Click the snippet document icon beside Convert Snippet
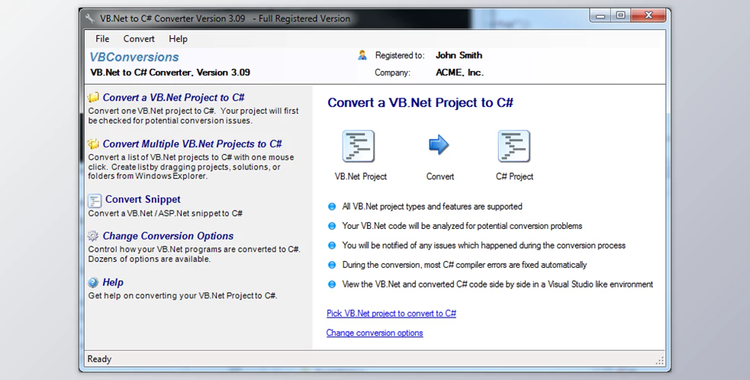Viewport: 750px width, 380px height. (x=95, y=200)
